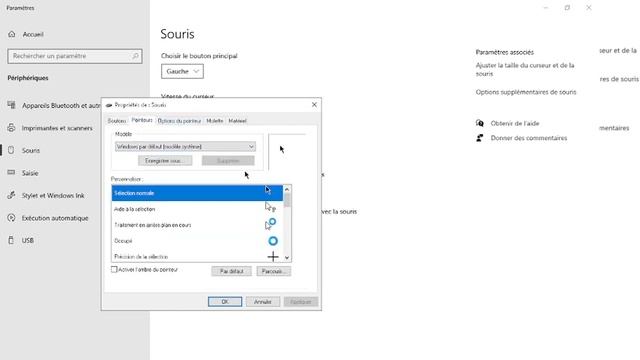Open 'Appareils Bluetooth et autres' in the sidebar
640x360 pixels.
61,105
